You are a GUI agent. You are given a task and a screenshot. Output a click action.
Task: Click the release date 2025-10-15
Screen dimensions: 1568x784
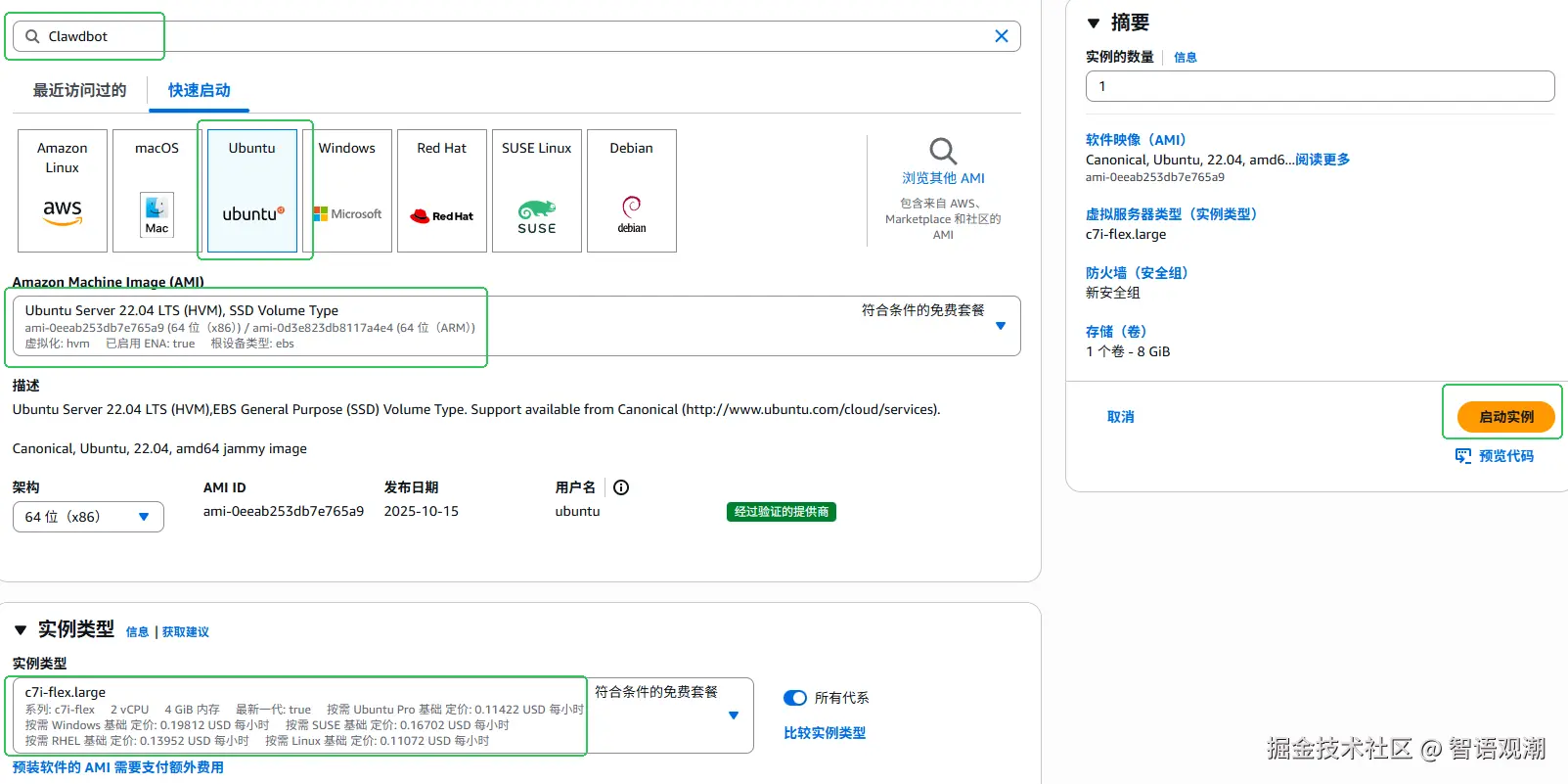coord(422,511)
